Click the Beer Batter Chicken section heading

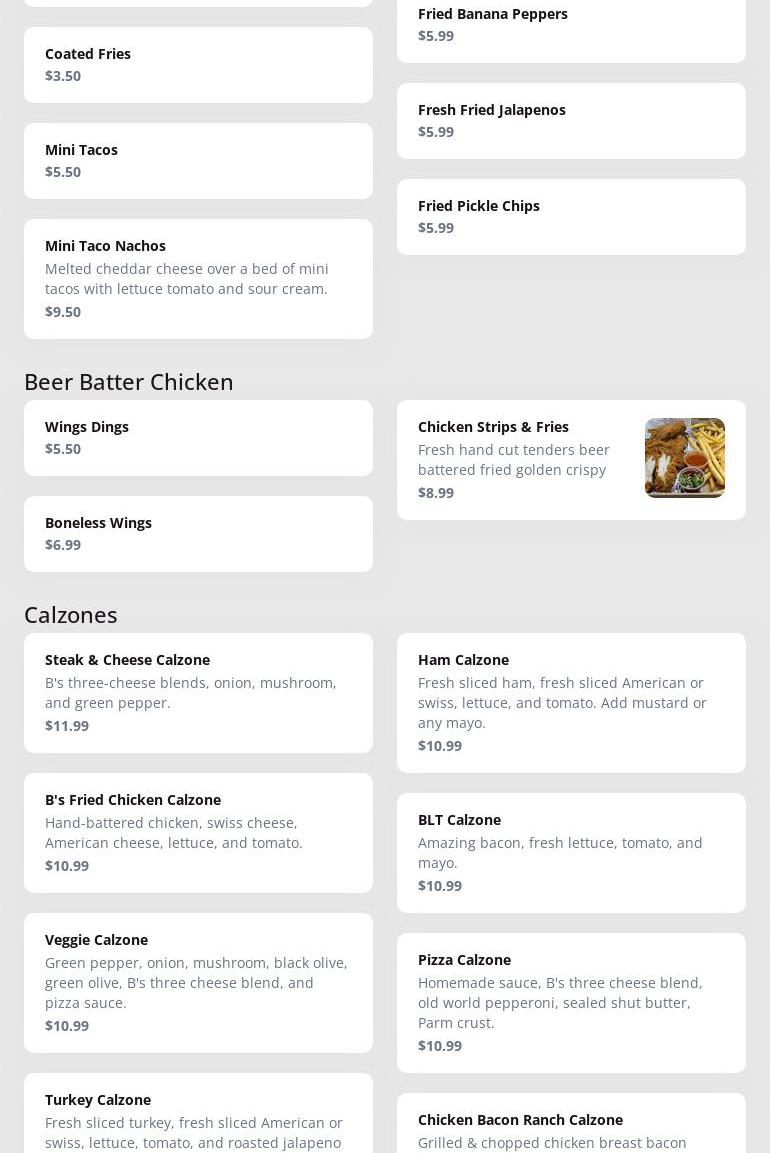tap(129, 382)
